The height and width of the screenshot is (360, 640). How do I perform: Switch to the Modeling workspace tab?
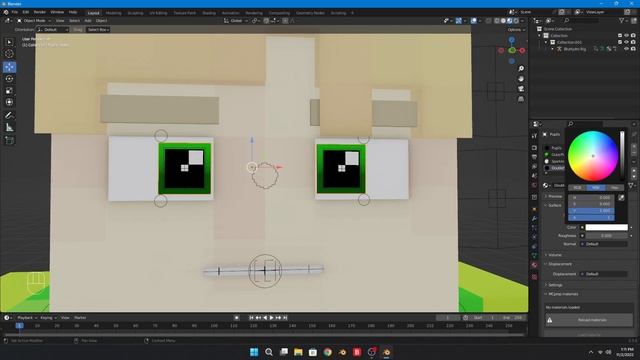pos(113,13)
